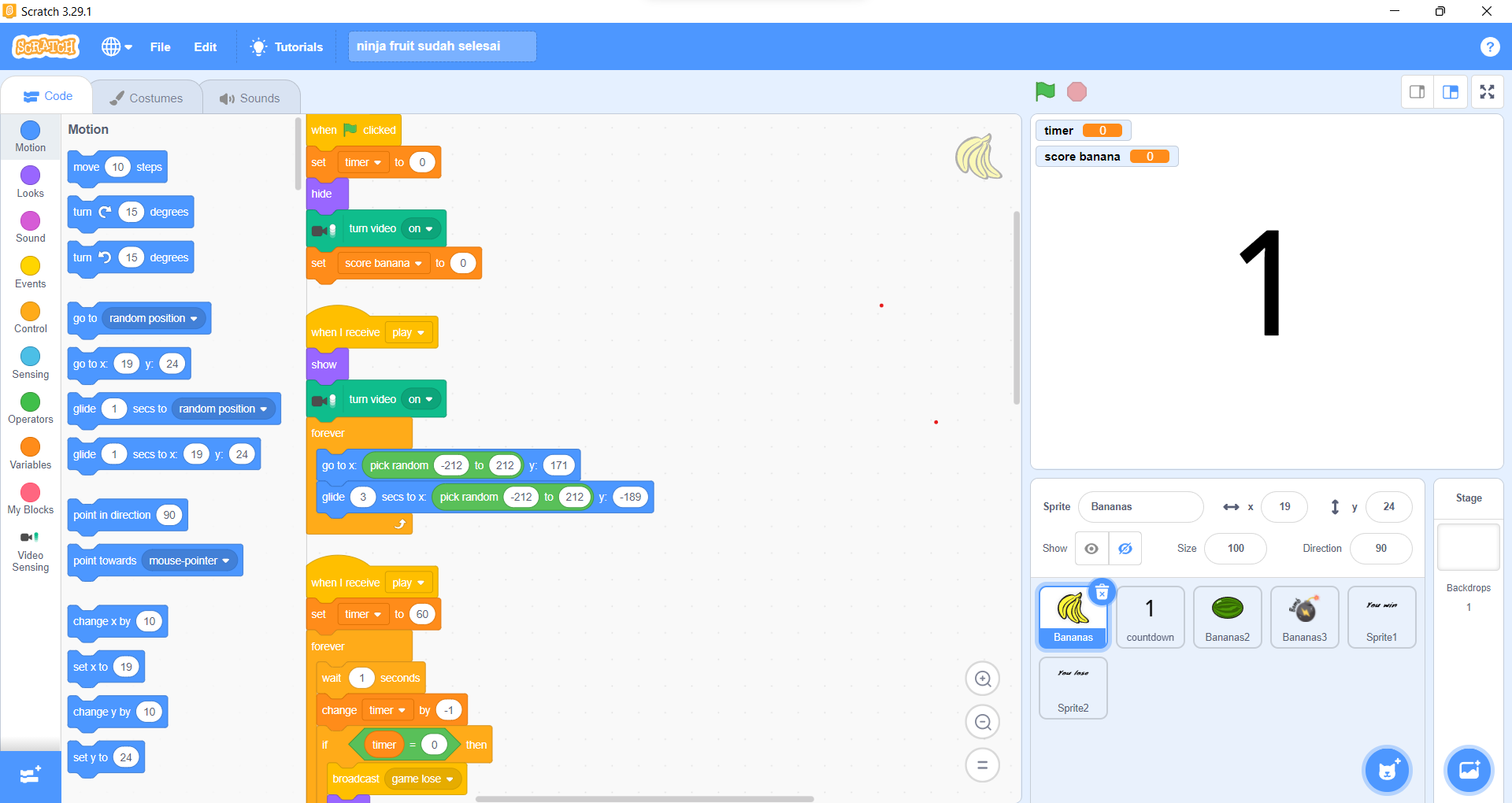Delete the Bananas sprite with trash icon
This screenshot has height=803, width=1512.
1102,592
